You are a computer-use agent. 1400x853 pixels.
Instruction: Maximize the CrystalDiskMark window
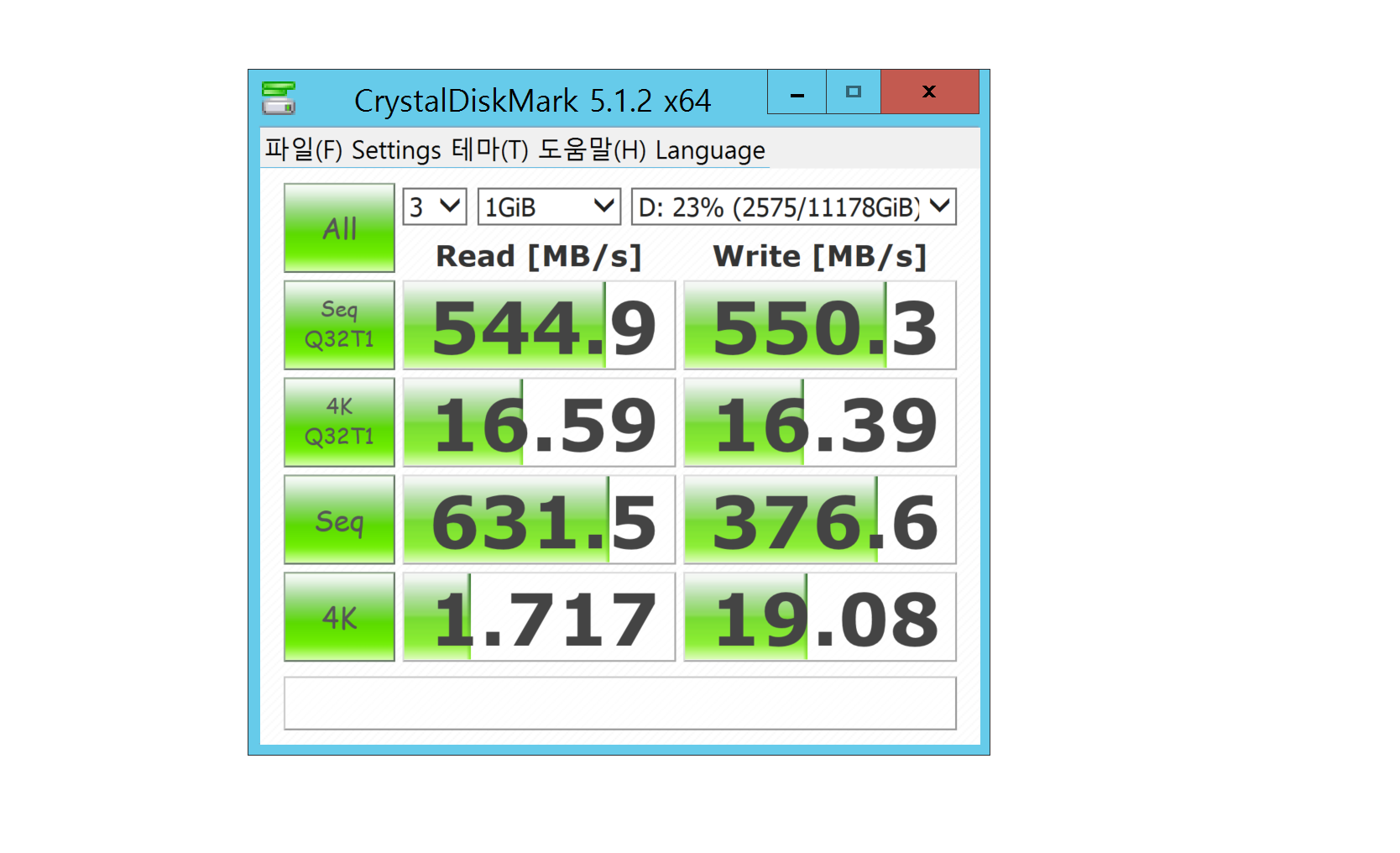pos(854,92)
